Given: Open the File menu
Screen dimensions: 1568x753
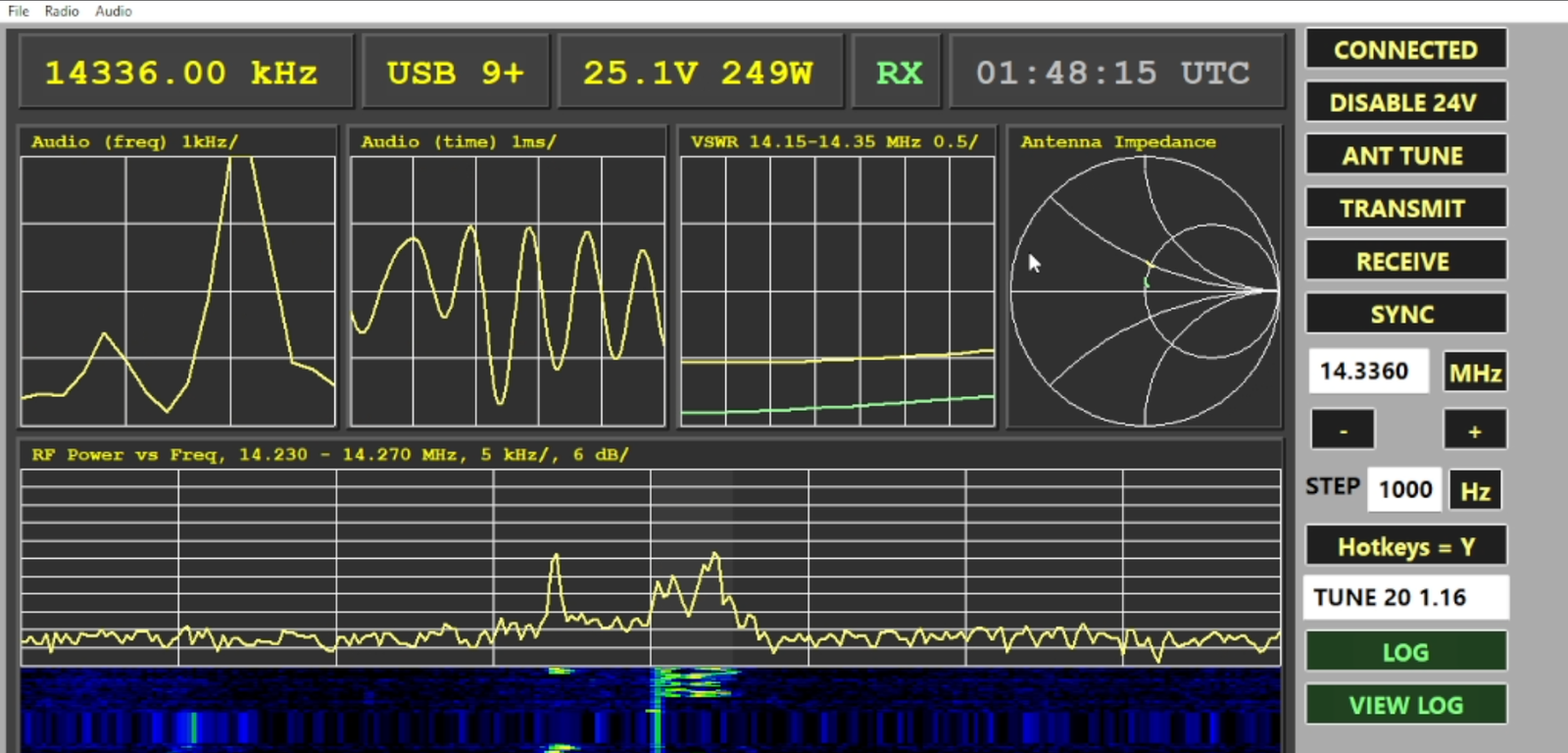Looking at the screenshot, I should [19, 11].
